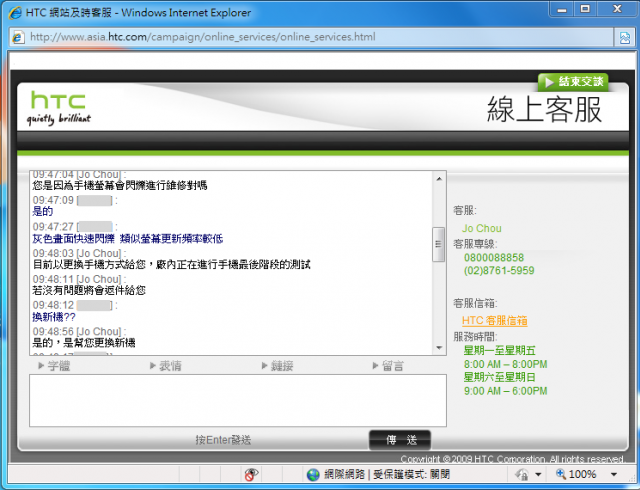Click the 星期一至星期五 service hours text
This screenshot has width=640, height=490.
coord(500,350)
